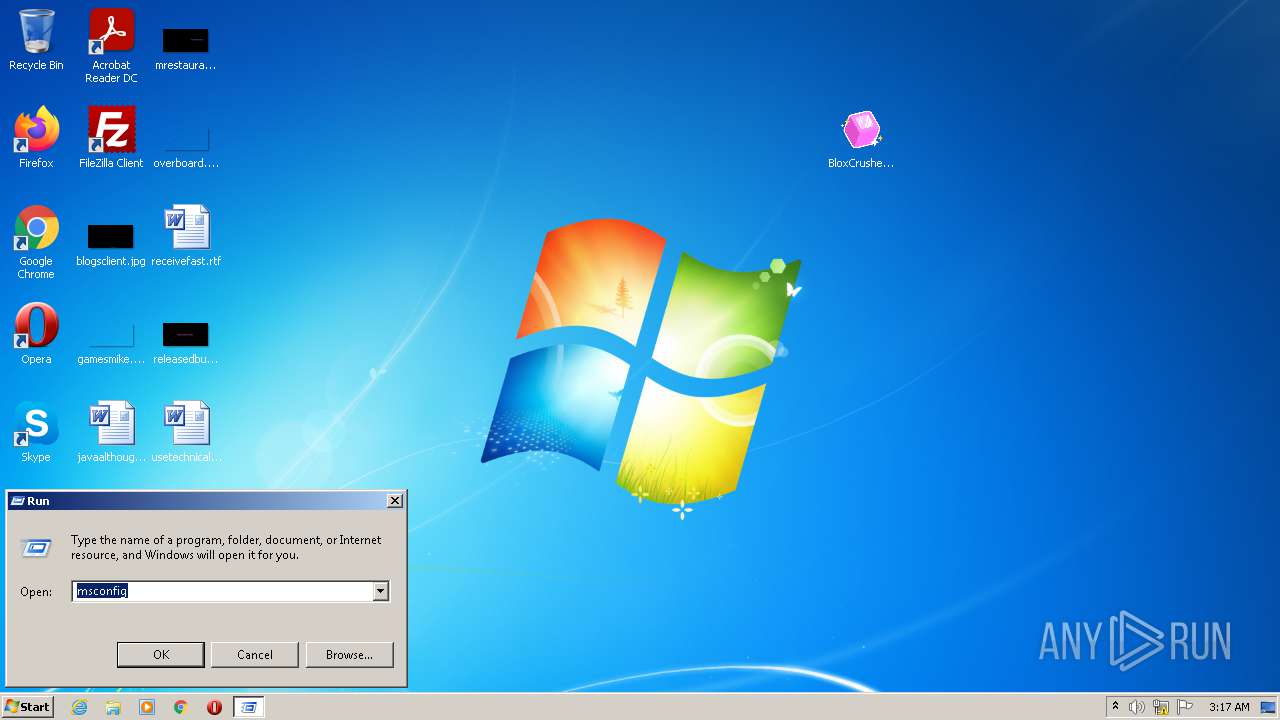Click the OK button in Run

point(161,655)
